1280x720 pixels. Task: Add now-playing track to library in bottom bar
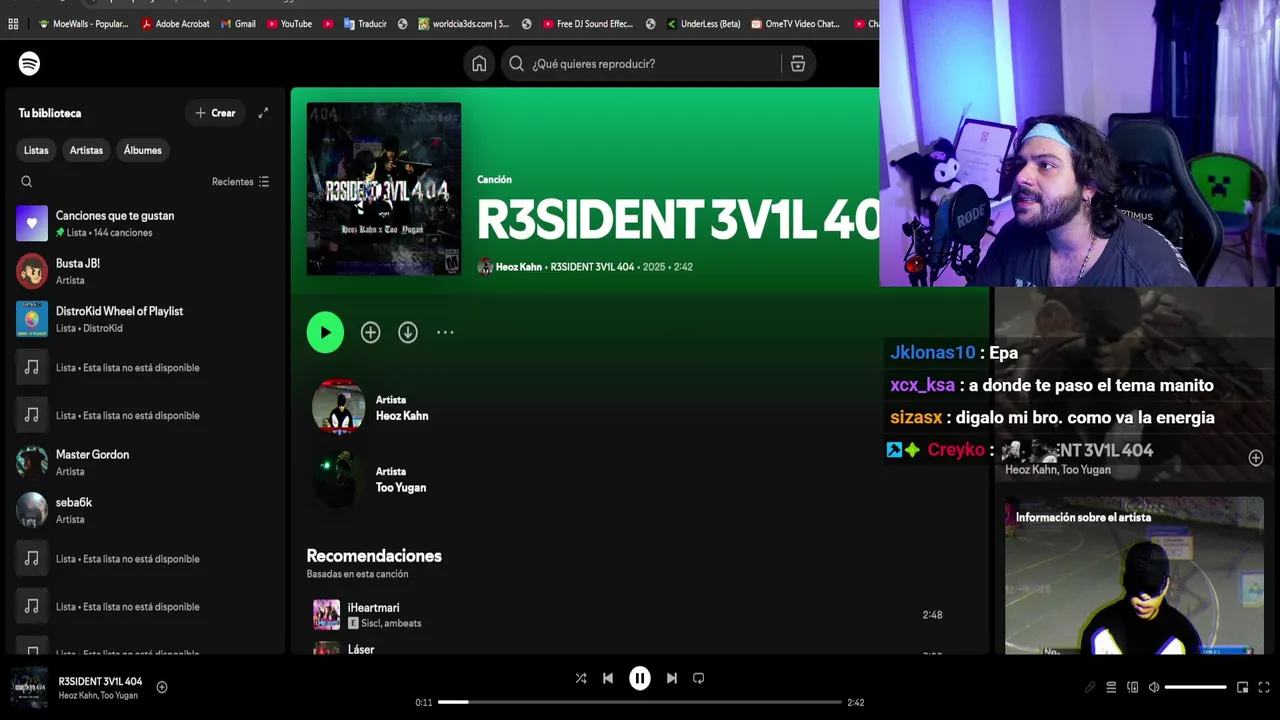click(x=162, y=687)
